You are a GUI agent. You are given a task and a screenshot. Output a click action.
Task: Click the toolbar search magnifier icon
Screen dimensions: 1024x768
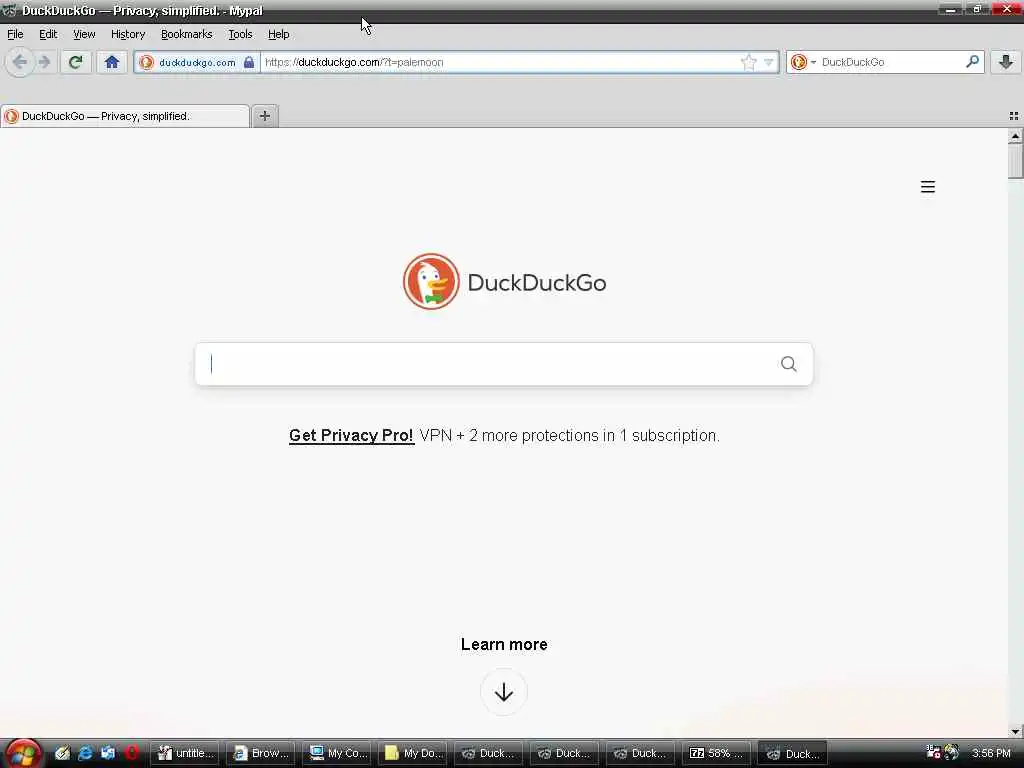(972, 61)
